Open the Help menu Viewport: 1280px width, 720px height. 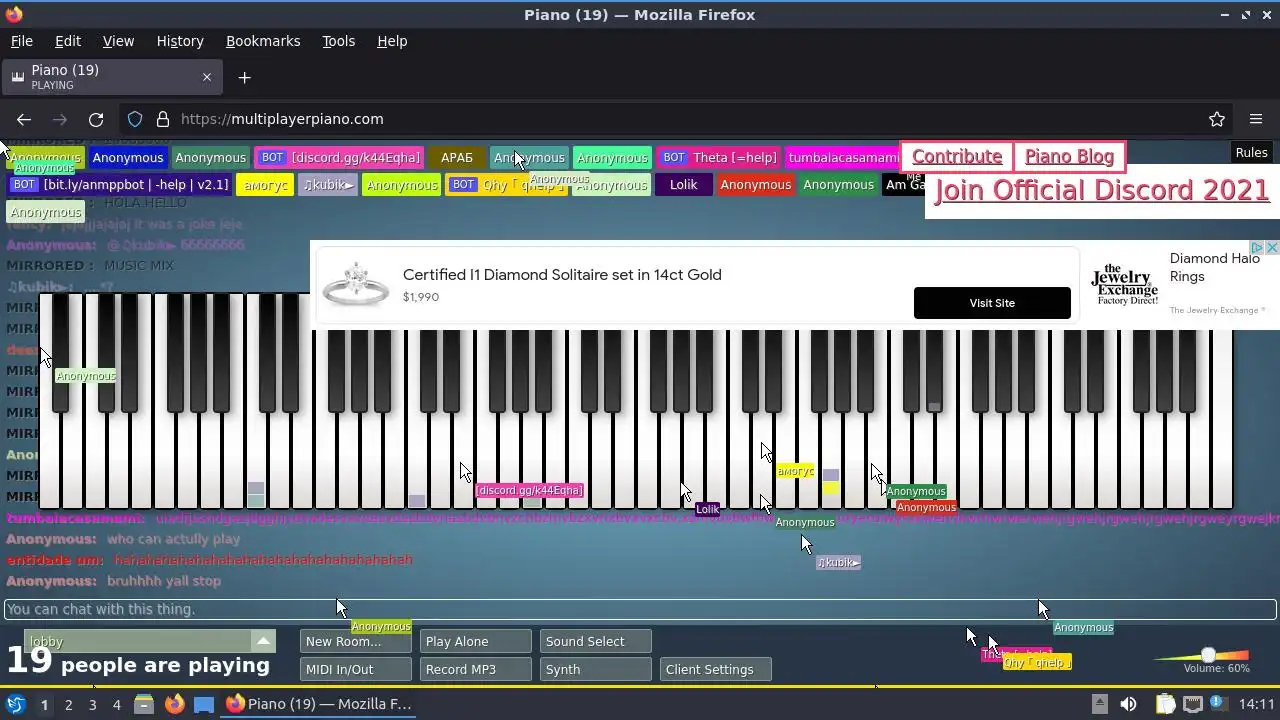point(392,41)
